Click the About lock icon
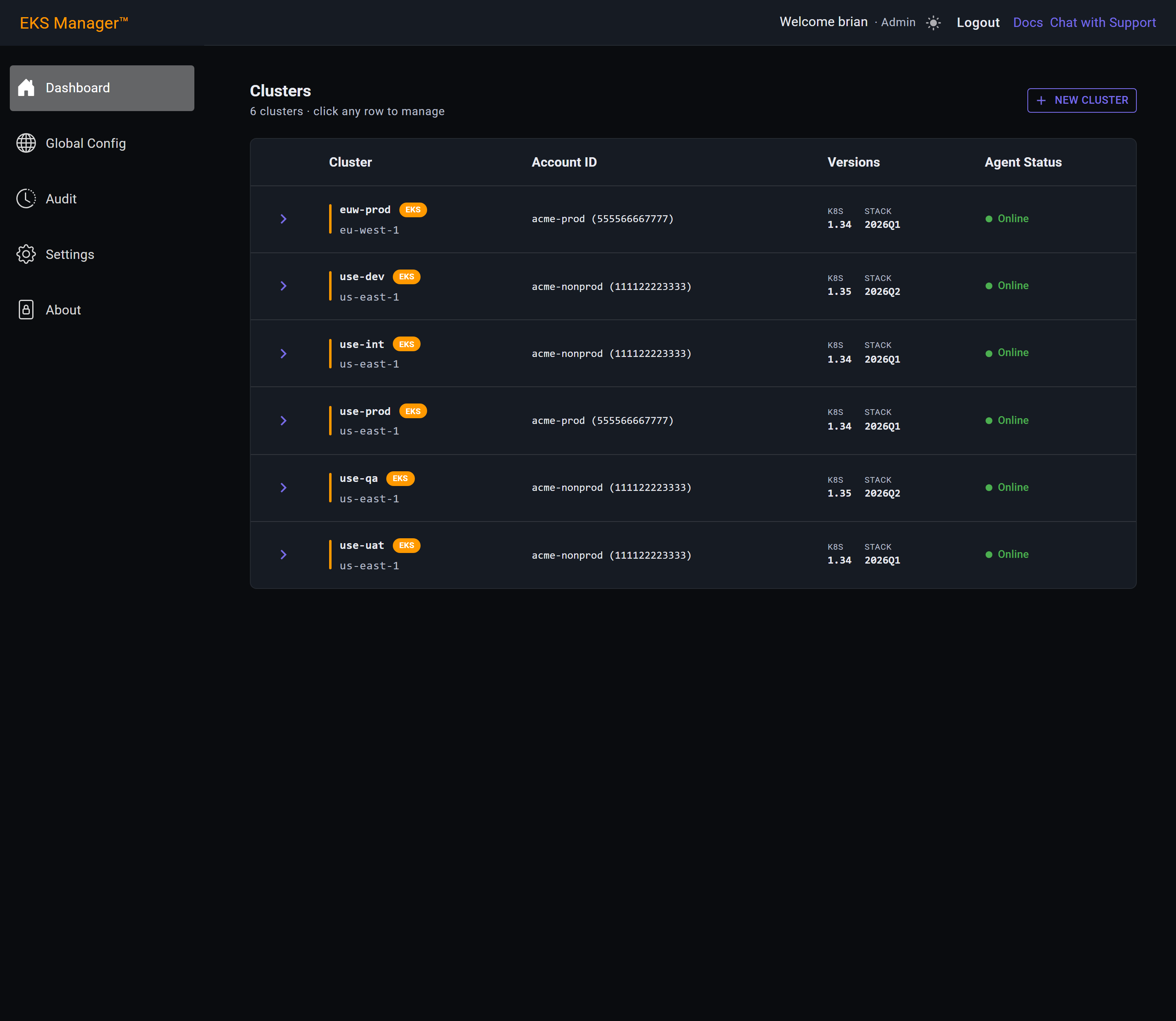This screenshot has height=1021, width=1176. point(26,310)
